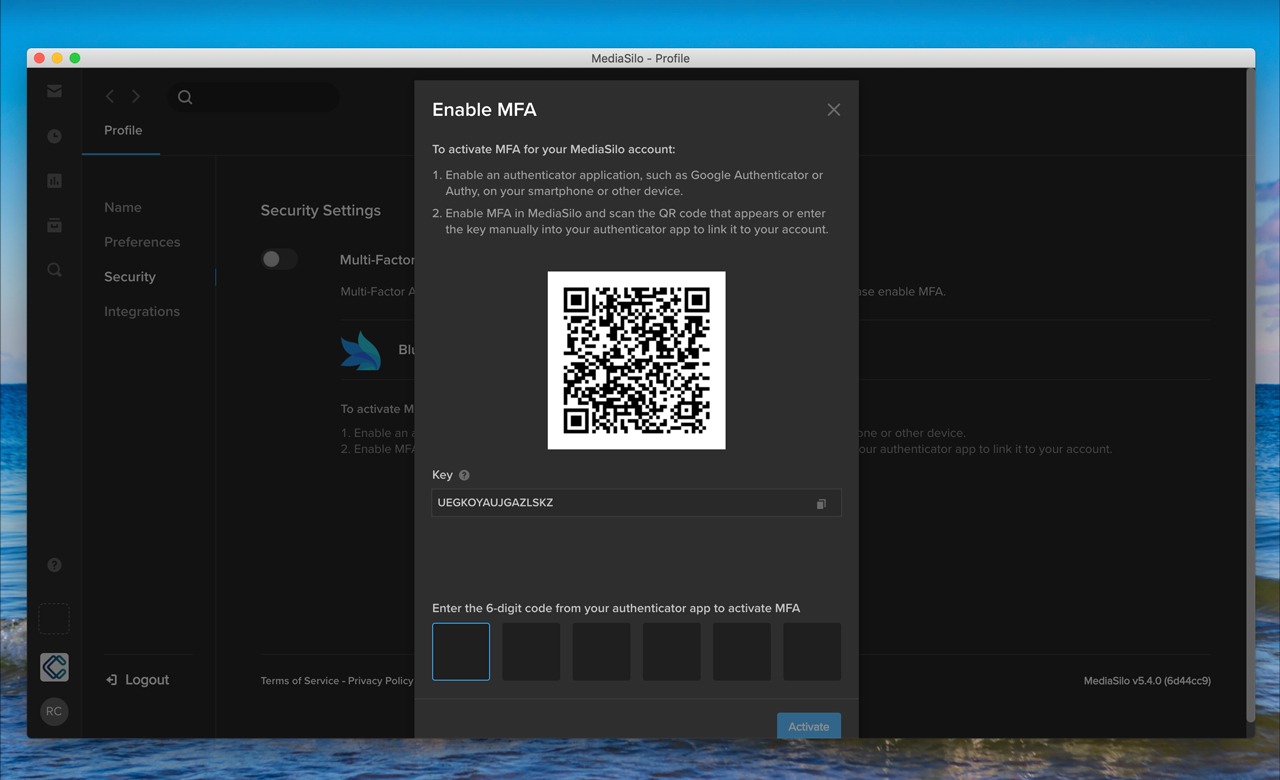Focus the fifth 6-digit code box
Viewport: 1280px width, 780px height.
[x=741, y=652]
